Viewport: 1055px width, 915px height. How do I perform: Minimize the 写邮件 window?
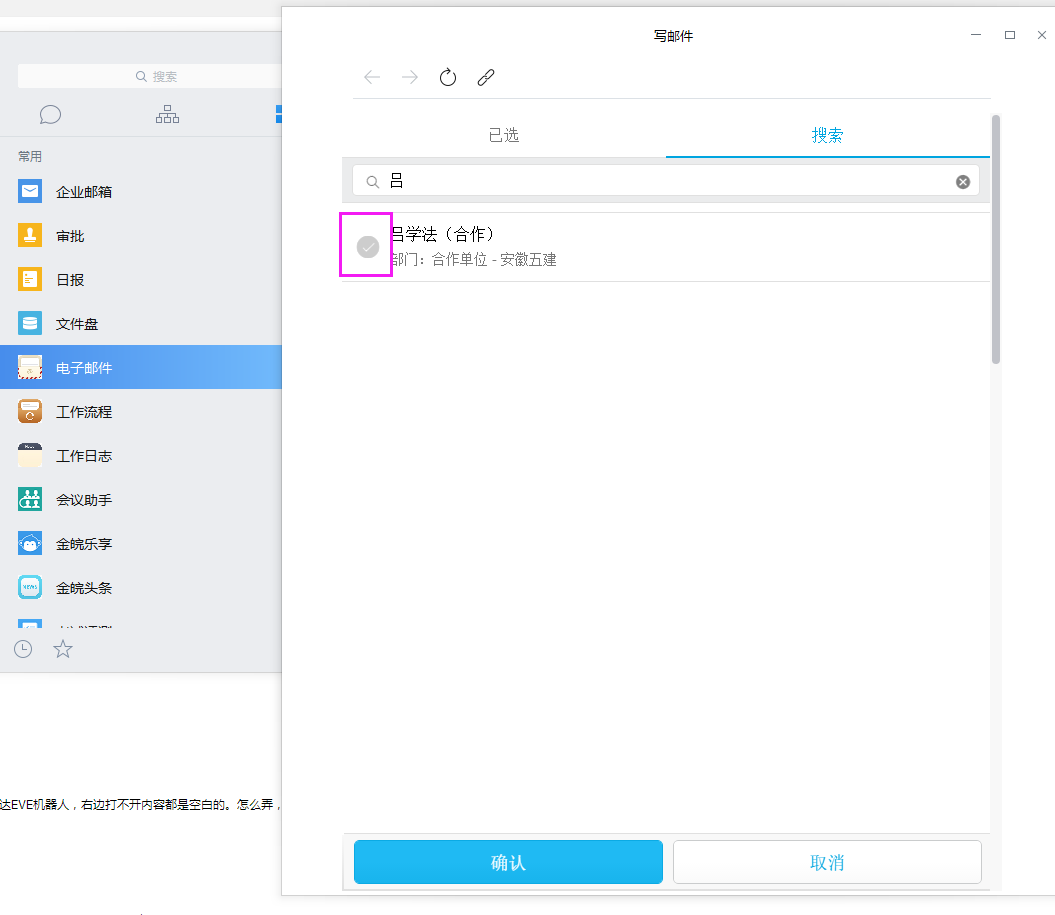[976, 35]
